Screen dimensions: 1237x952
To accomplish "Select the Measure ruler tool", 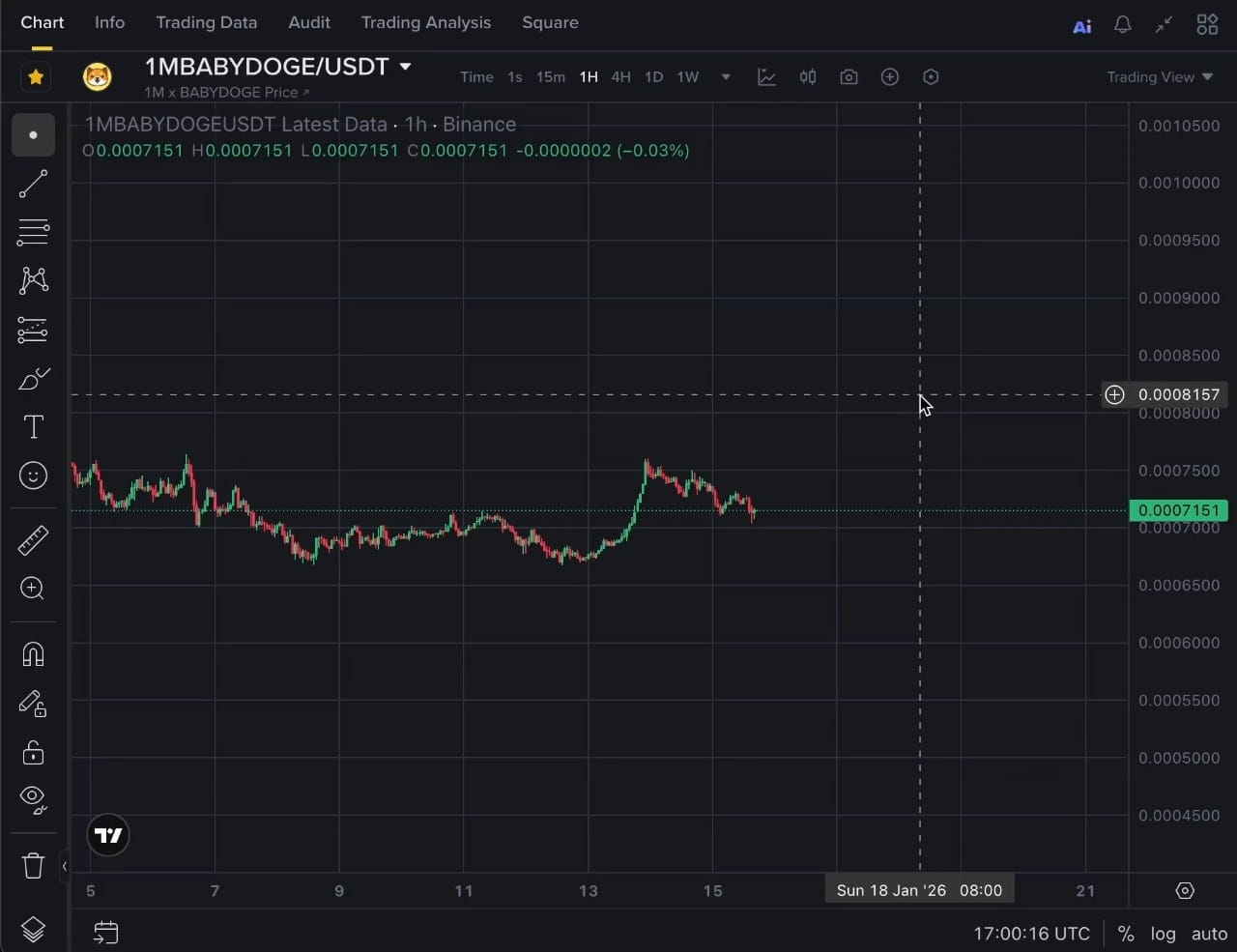I will [x=33, y=539].
